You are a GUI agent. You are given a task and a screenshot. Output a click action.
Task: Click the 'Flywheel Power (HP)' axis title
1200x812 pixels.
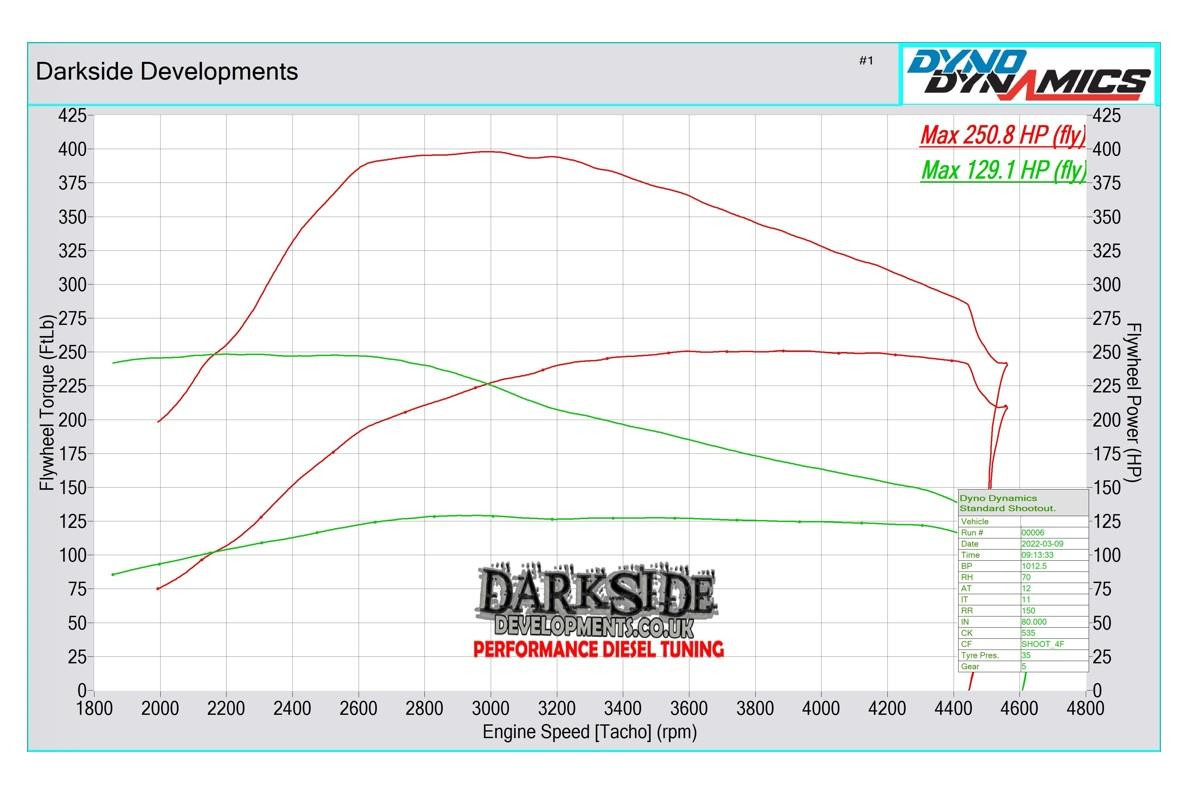[1134, 402]
